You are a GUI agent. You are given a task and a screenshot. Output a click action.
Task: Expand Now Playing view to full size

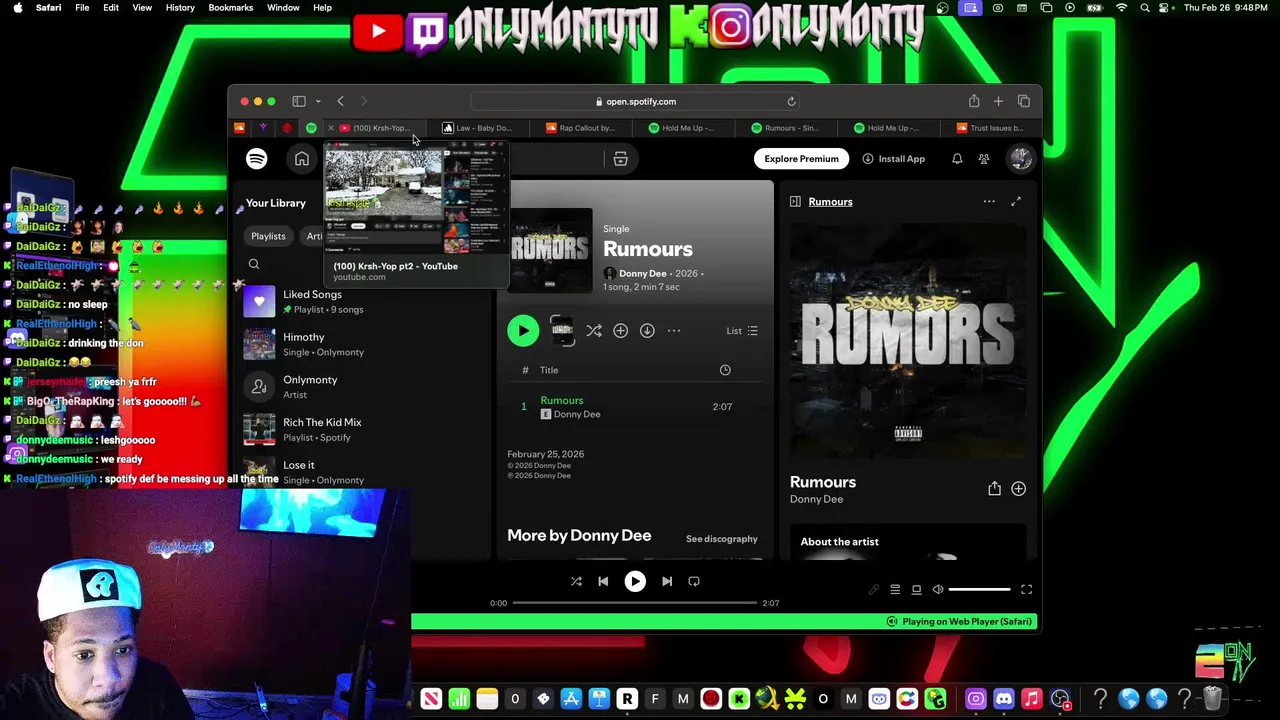1016,202
